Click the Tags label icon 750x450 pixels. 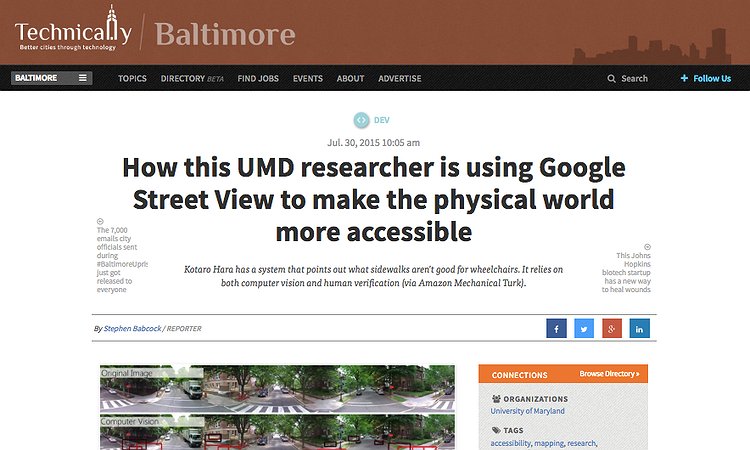coord(496,430)
